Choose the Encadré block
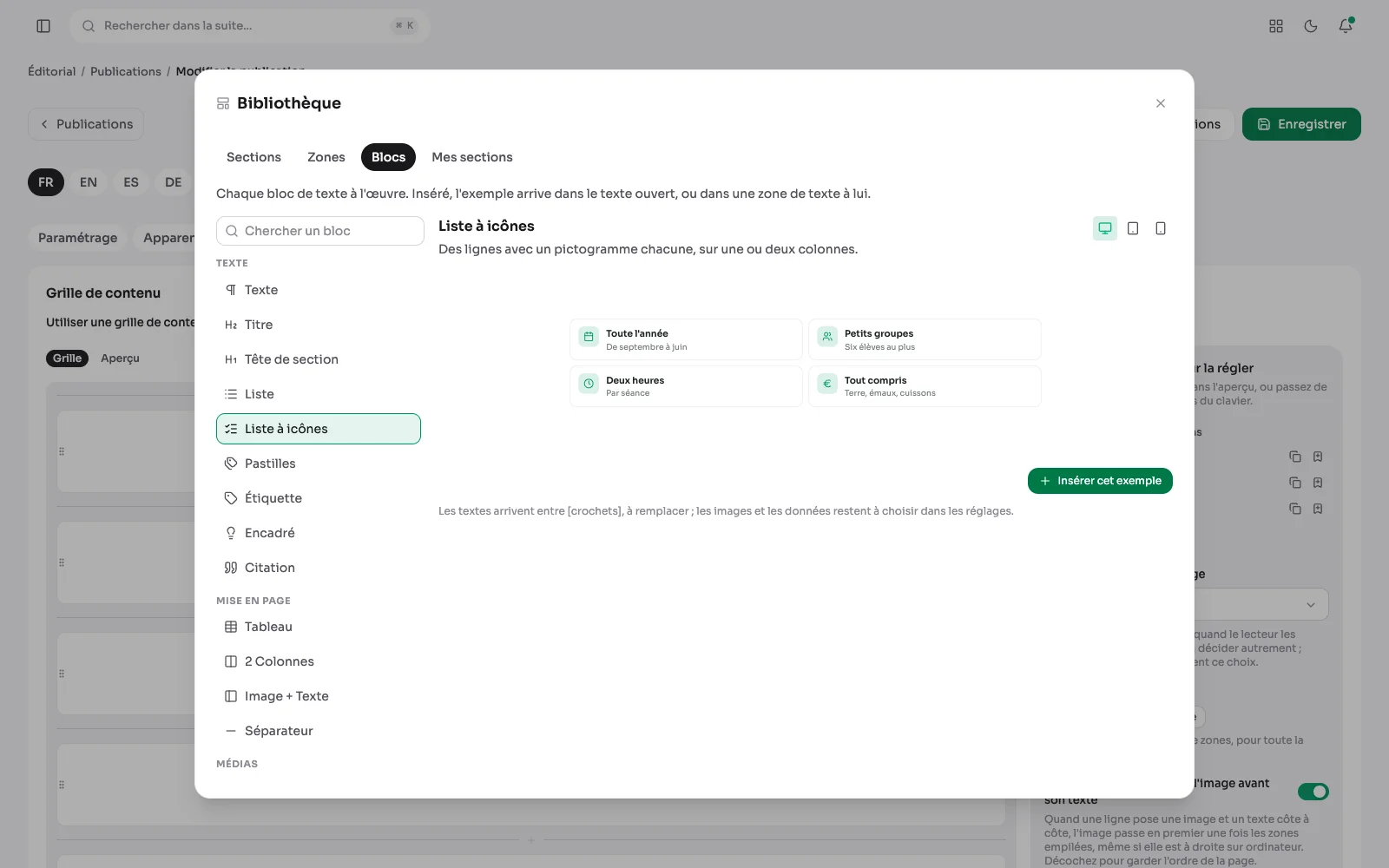Viewport: 1389px width, 868px height. [319, 533]
